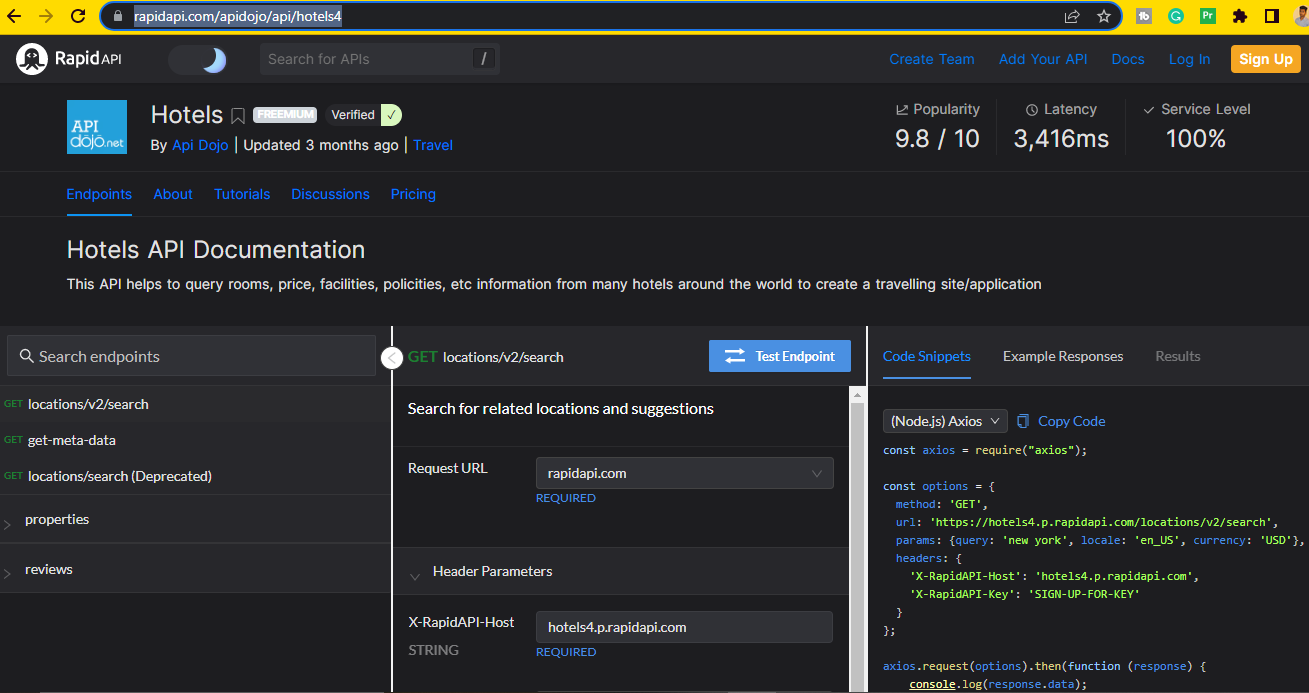Screen dimensions: 1309x693
Task: Click the FREEMIUM badge
Action: point(285,115)
